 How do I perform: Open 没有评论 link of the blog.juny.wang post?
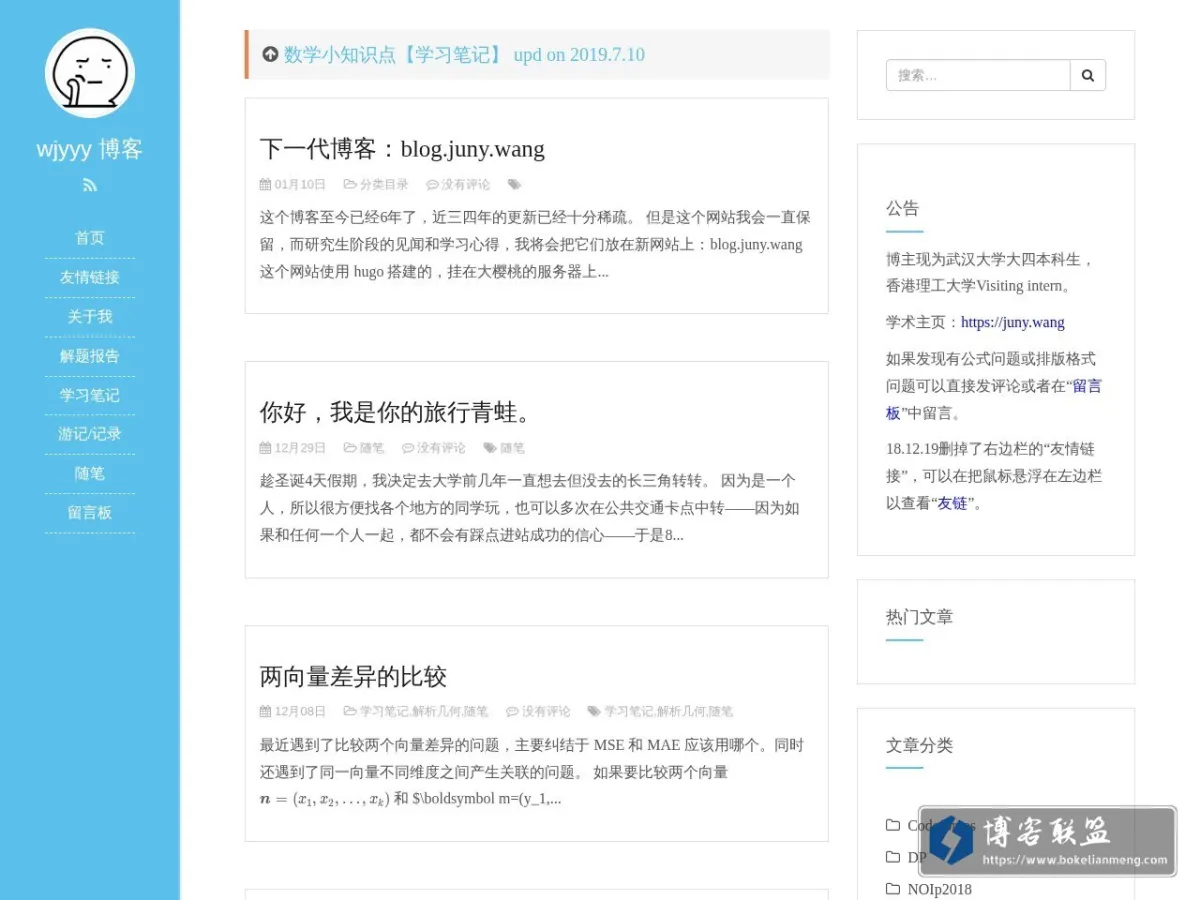click(x=466, y=185)
